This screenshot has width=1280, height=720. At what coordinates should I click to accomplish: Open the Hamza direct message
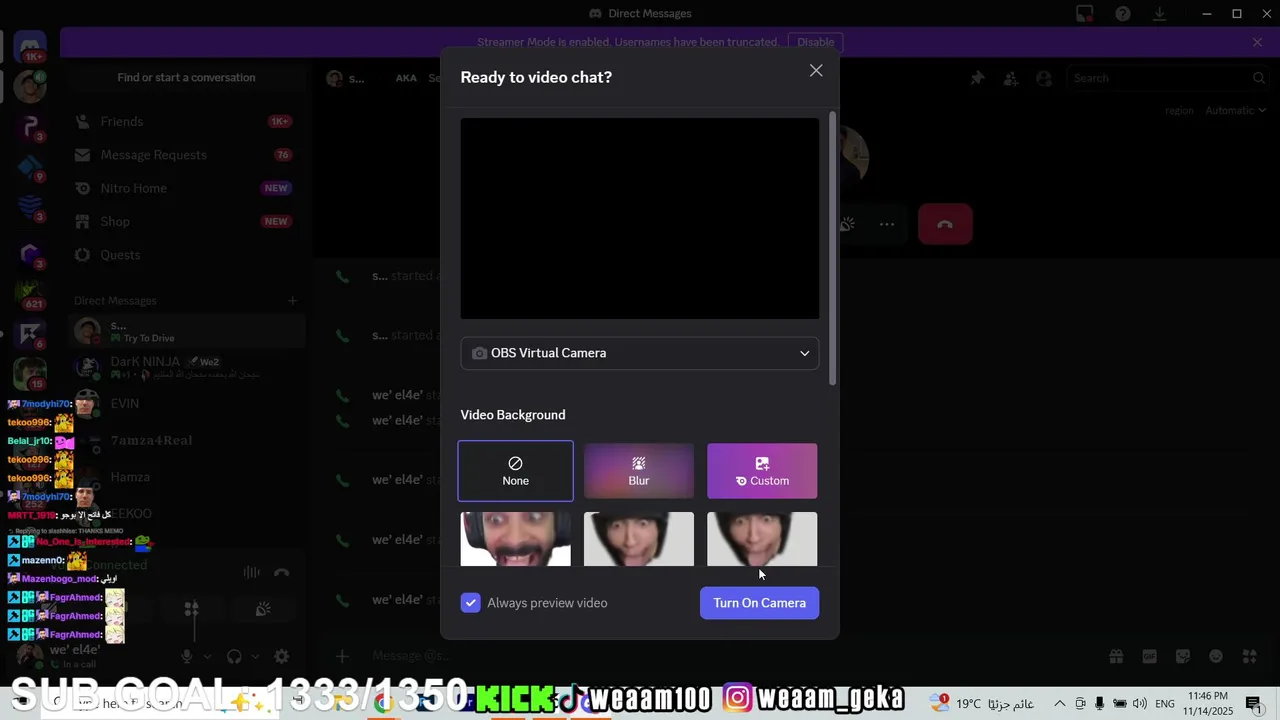point(186,477)
